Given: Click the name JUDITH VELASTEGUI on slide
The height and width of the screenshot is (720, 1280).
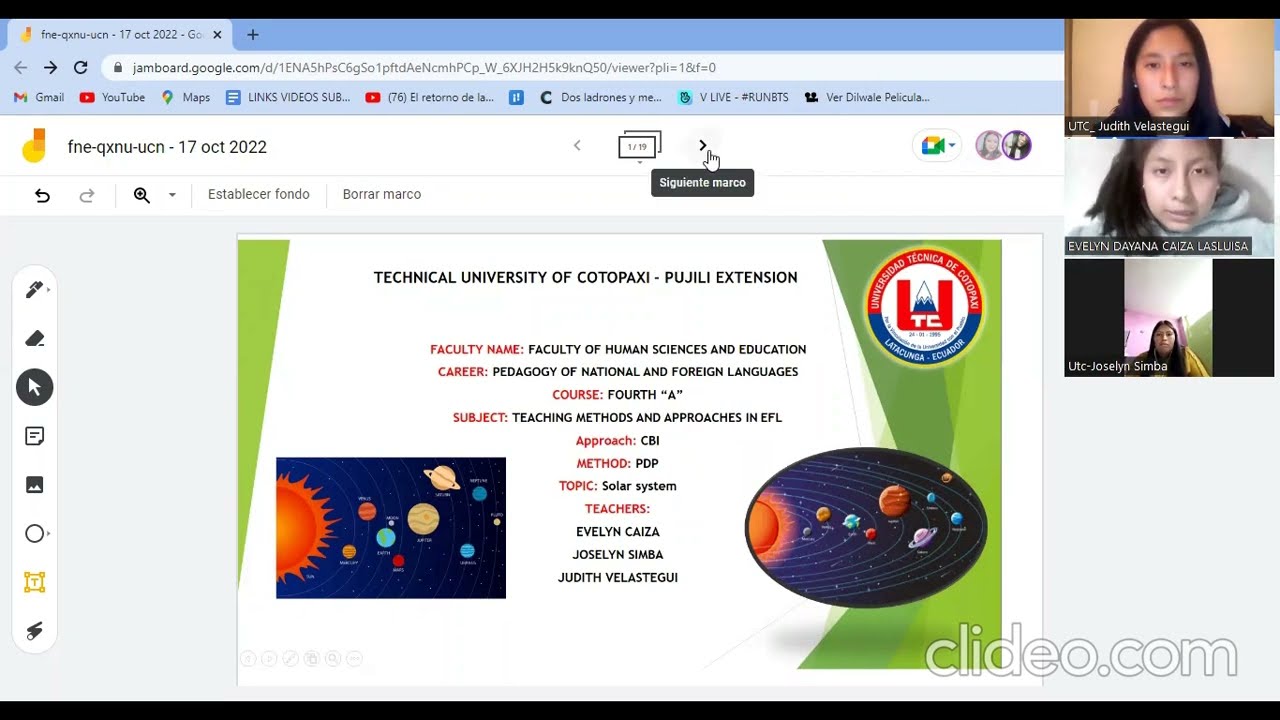Looking at the screenshot, I should [618, 577].
